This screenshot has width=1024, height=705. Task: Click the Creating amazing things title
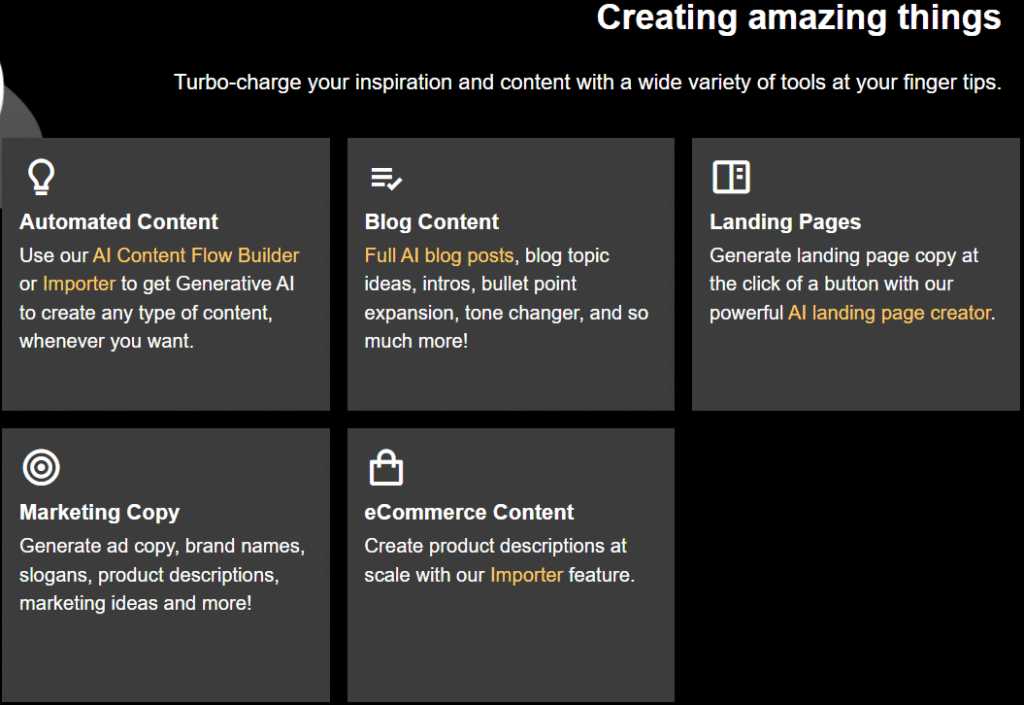coord(799,17)
